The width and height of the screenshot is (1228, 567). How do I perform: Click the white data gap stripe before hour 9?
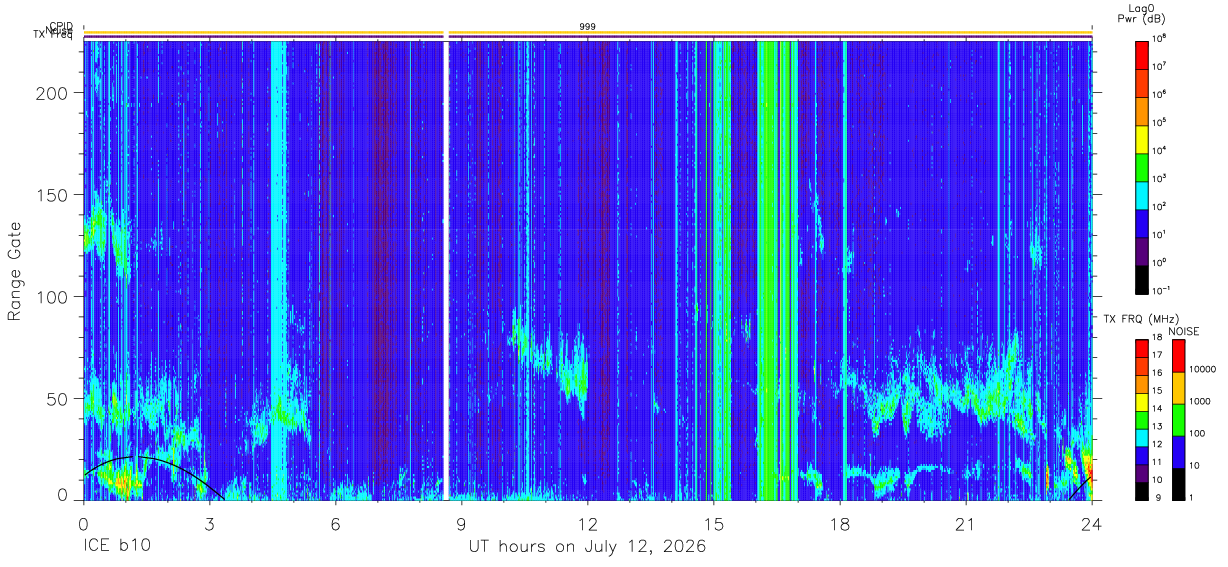(446, 270)
